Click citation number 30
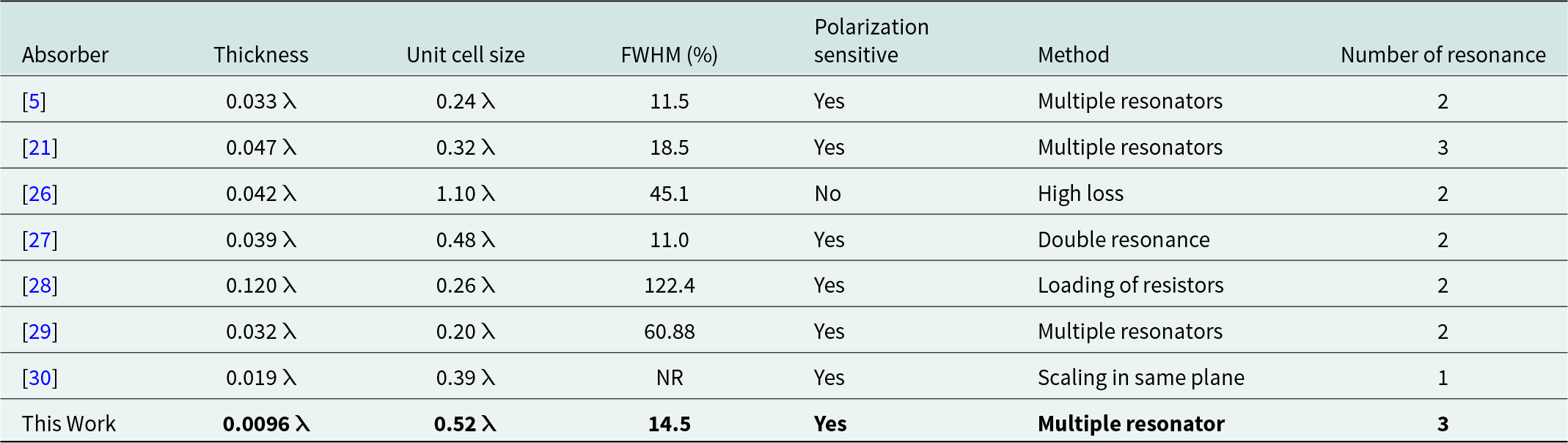This screenshot has width=1568, height=443. [x=40, y=378]
